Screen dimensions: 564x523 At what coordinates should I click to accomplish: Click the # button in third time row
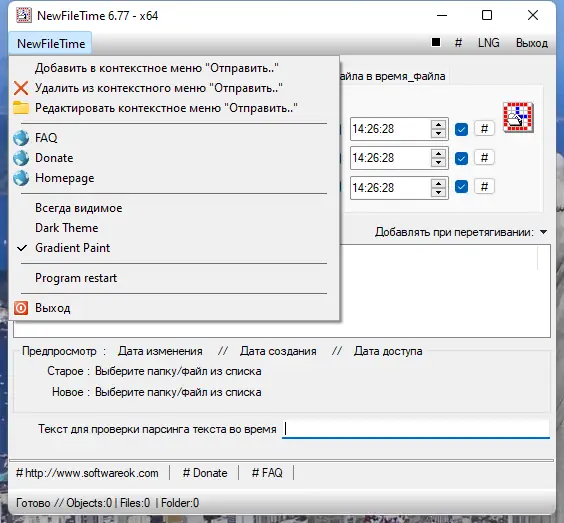(x=484, y=187)
